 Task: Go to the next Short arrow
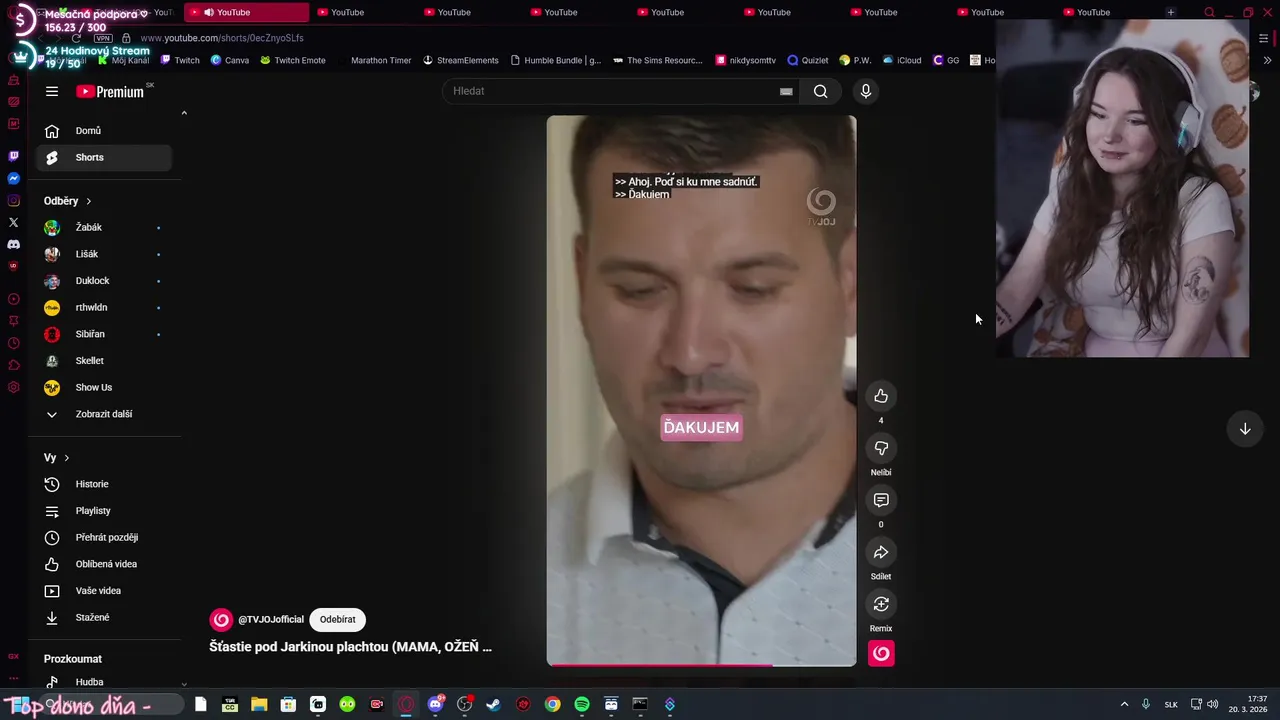[x=1245, y=429]
